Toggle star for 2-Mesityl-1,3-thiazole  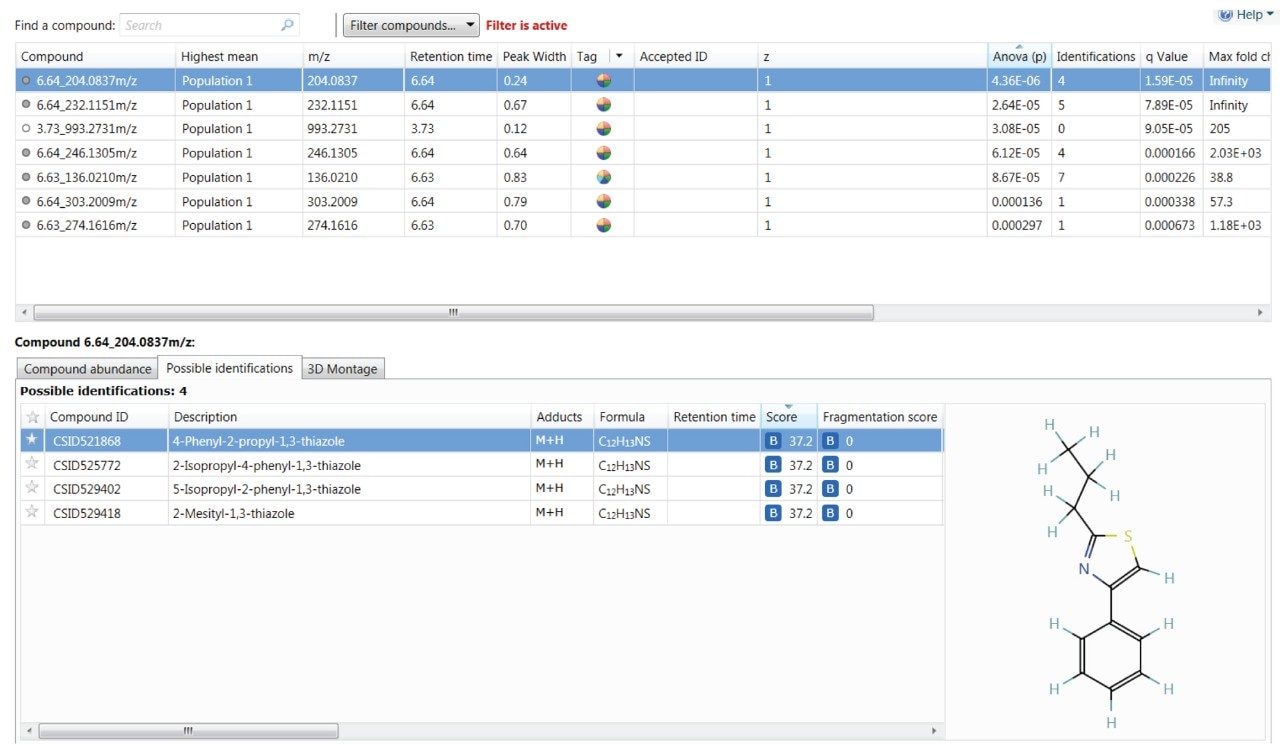point(32,513)
